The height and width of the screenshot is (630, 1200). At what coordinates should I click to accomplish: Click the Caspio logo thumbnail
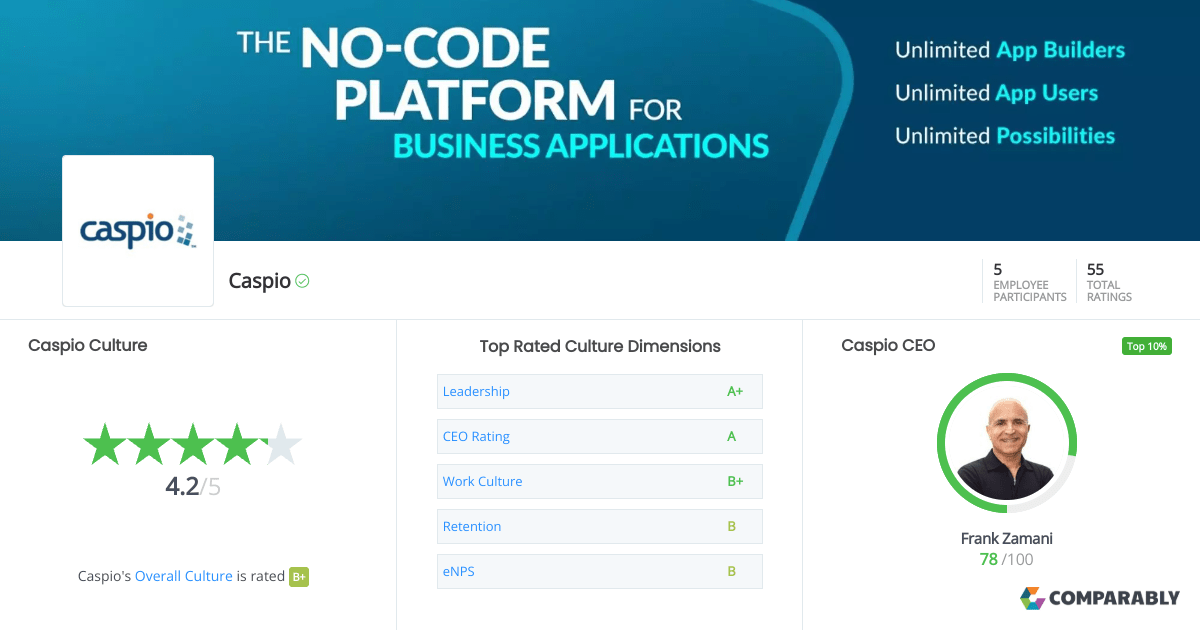click(x=138, y=230)
